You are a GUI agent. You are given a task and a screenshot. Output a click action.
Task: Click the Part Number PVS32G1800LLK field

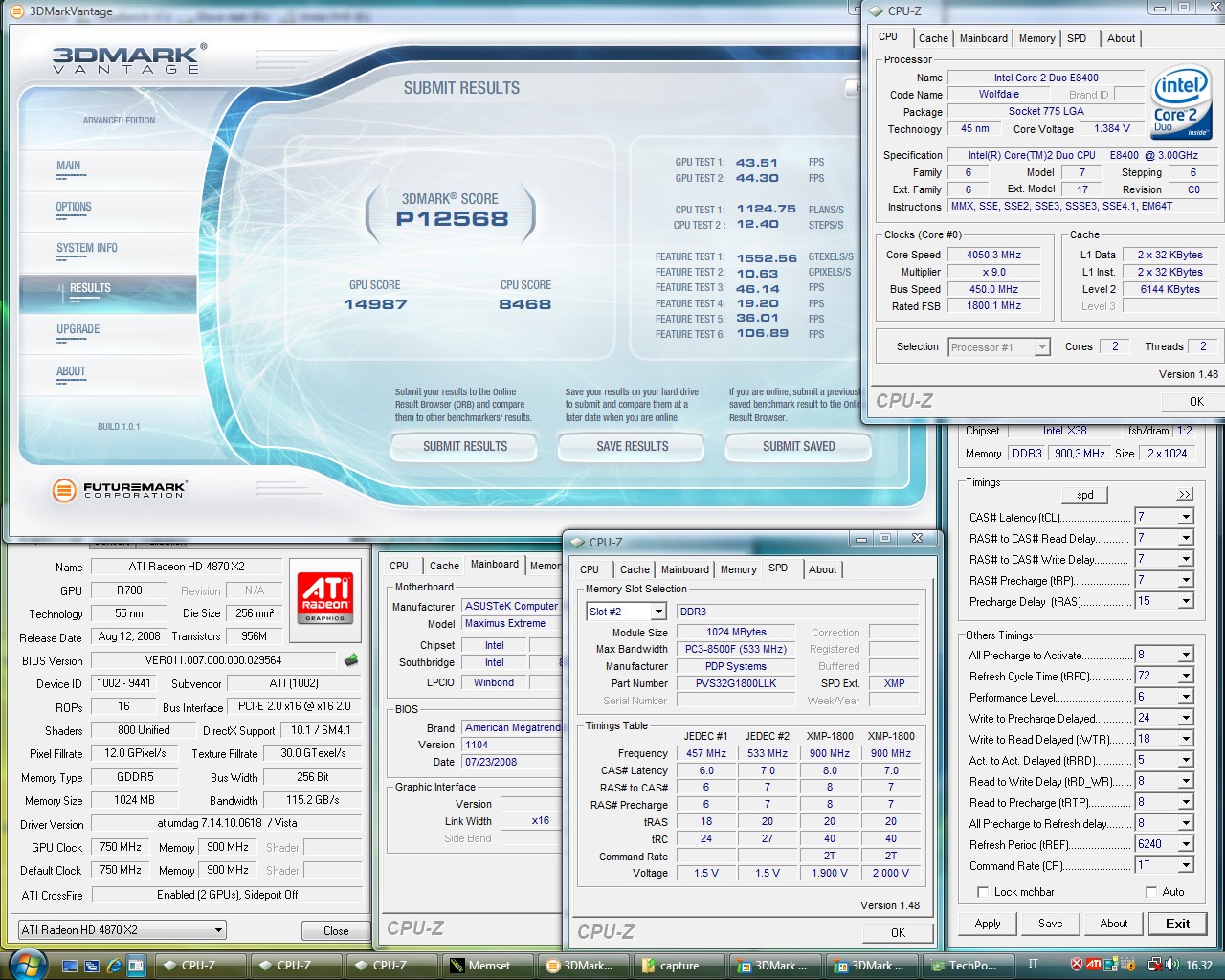coord(735,683)
